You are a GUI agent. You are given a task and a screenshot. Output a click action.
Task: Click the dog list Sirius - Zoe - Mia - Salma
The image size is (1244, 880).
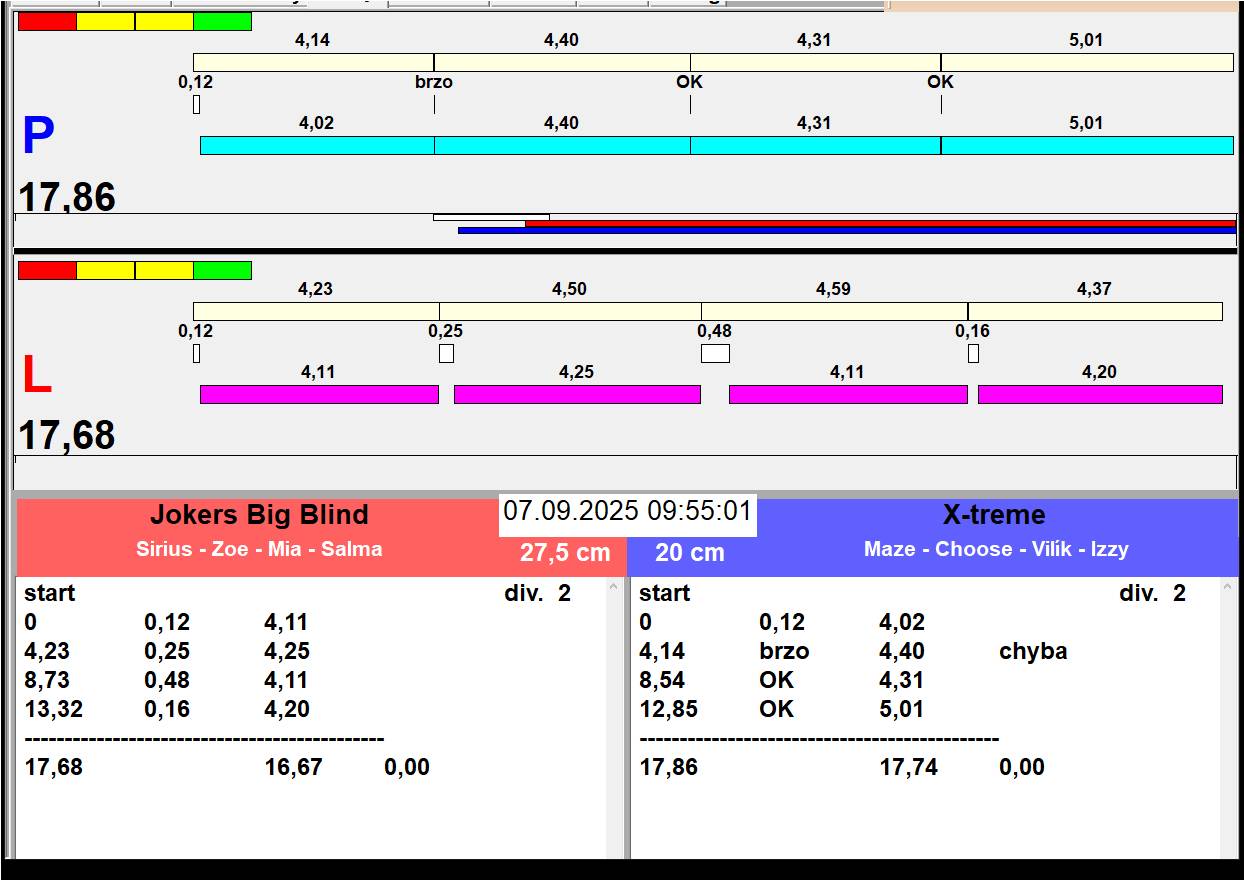click(259, 549)
